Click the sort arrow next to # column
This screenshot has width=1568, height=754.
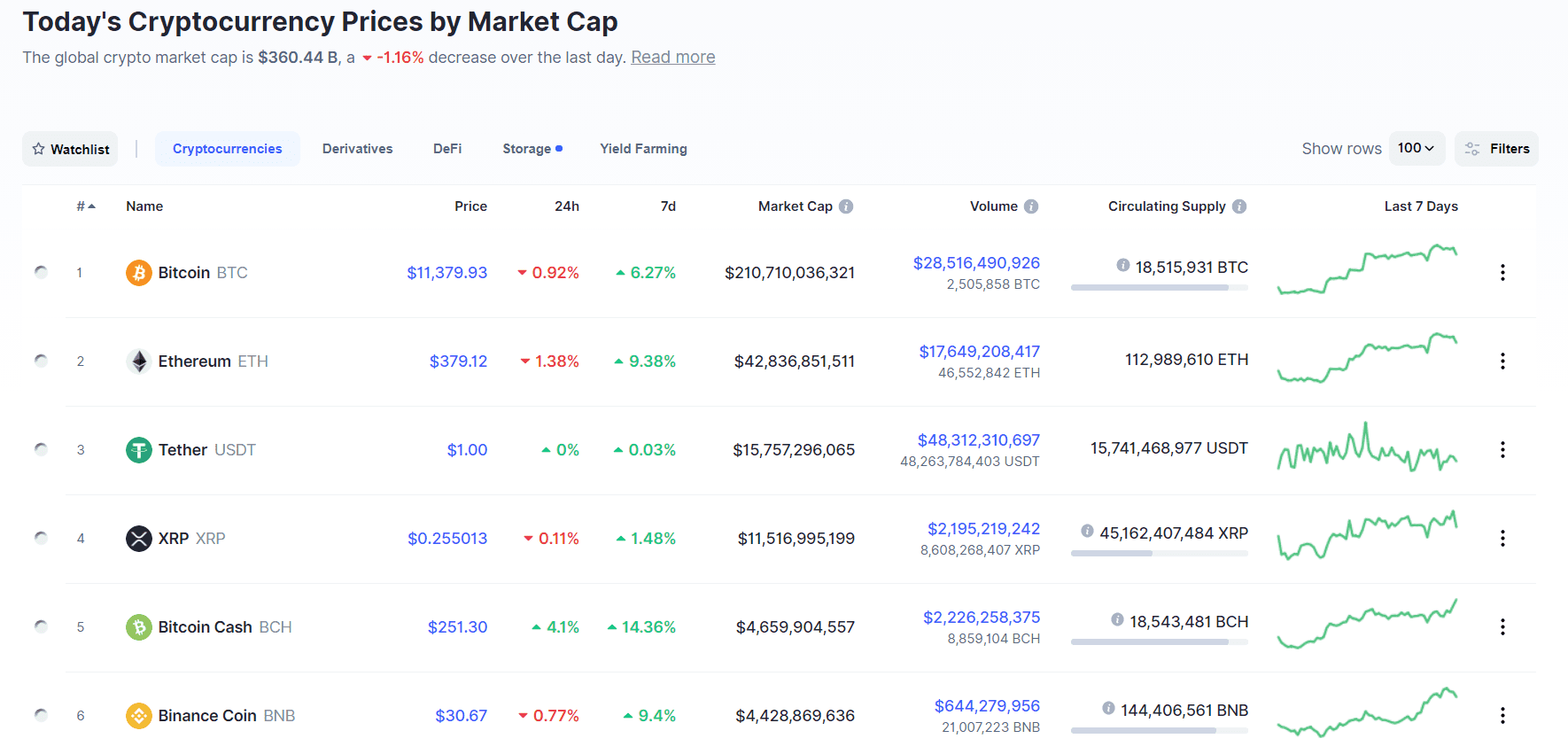coord(91,206)
